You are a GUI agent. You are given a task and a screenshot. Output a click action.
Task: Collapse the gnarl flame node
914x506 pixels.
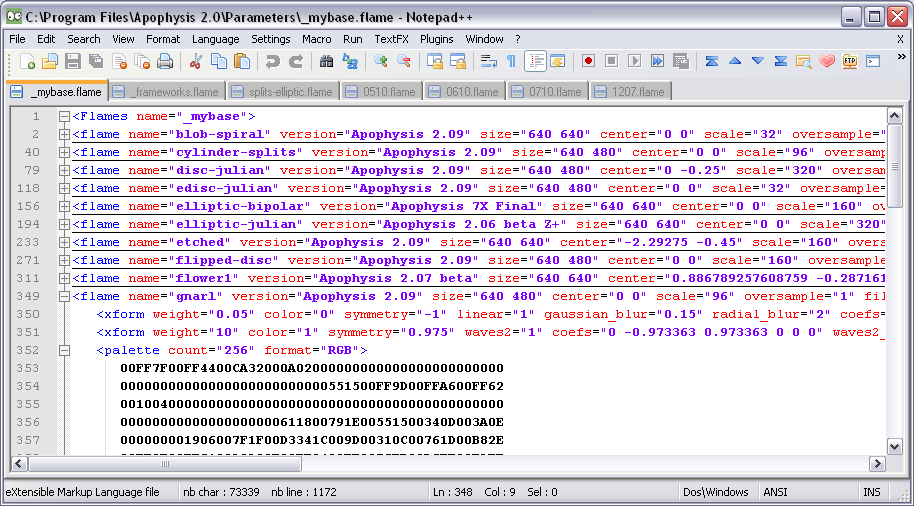[x=64, y=296]
